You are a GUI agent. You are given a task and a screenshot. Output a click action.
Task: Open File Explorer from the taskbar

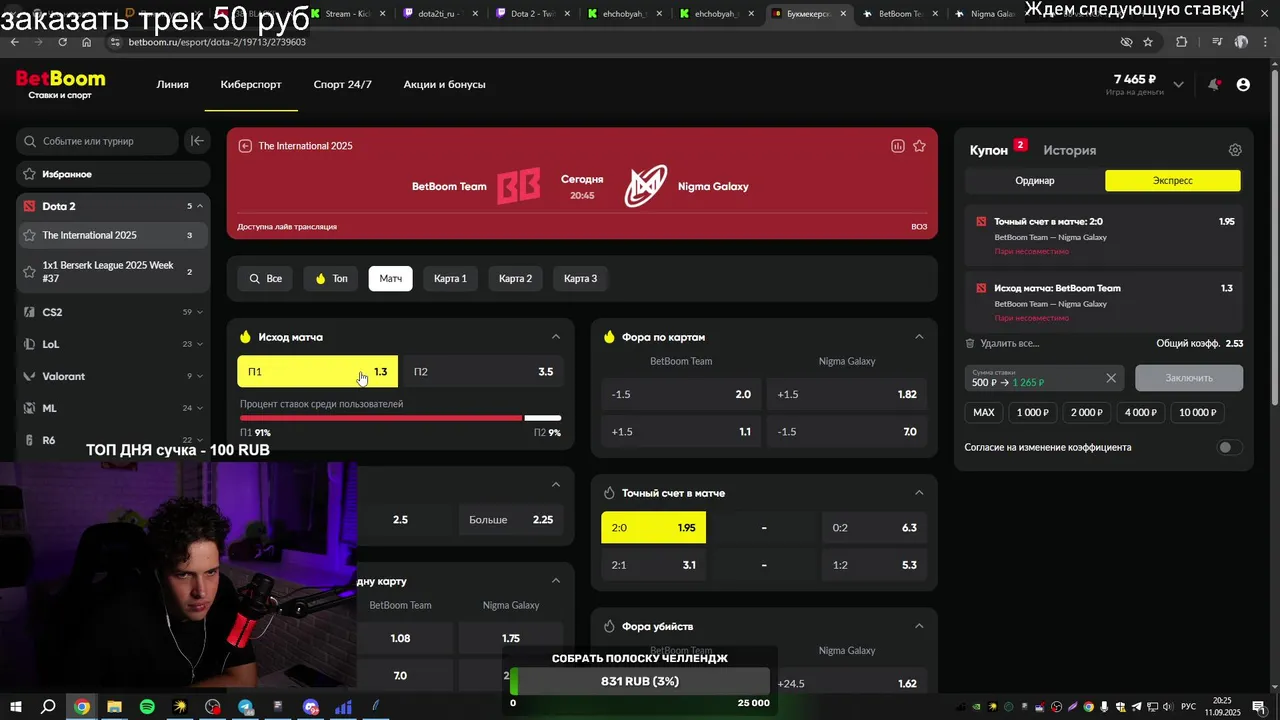click(114, 707)
